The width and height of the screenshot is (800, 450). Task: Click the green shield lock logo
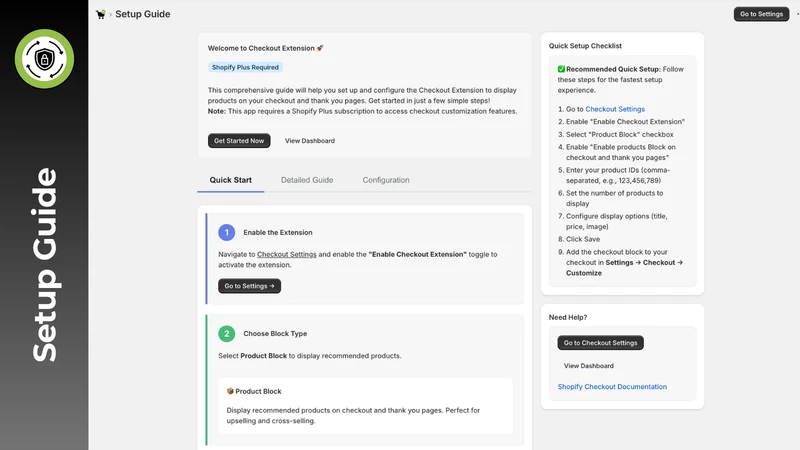(44, 59)
